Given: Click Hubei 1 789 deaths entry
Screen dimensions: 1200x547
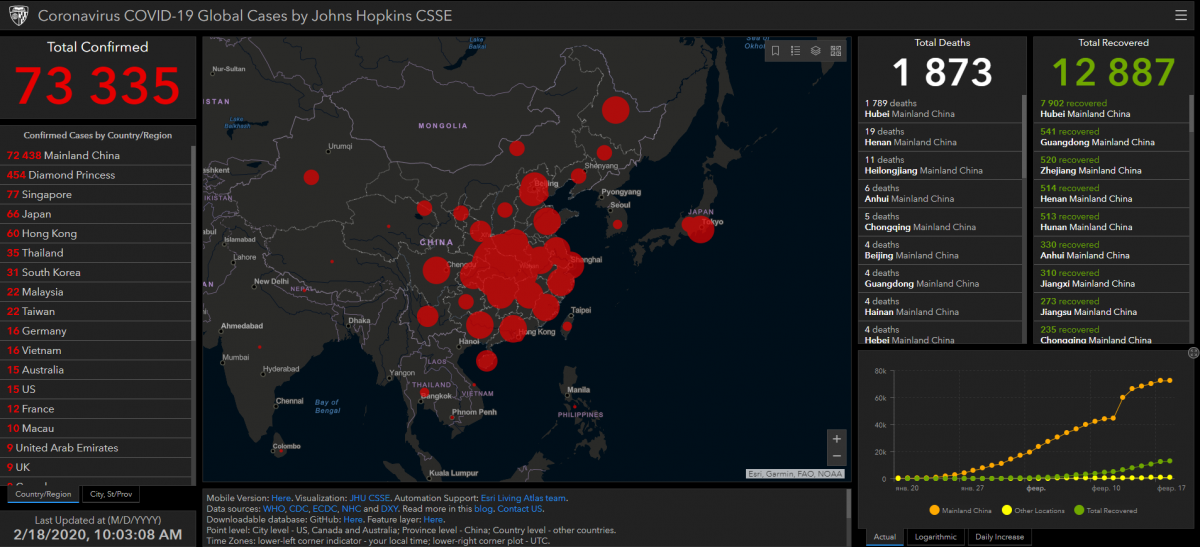Looking at the screenshot, I should [940, 108].
